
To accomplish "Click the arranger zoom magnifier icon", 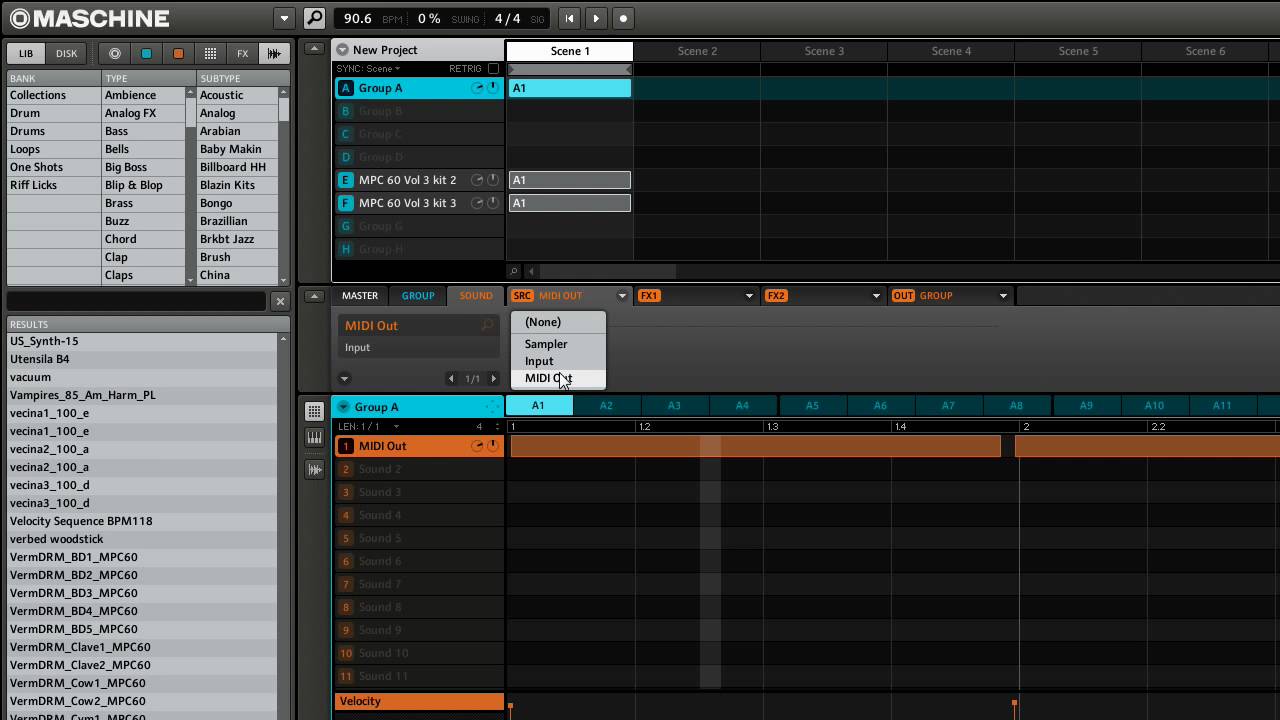I will [x=514, y=271].
